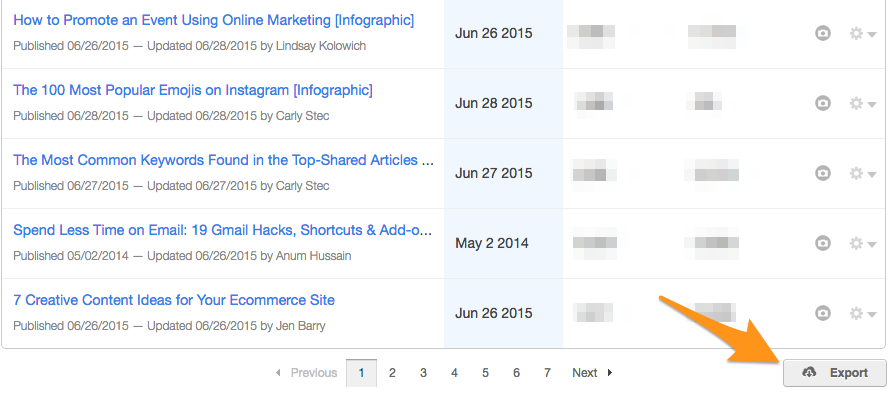This screenshot has width=893, height=395.
Task: Open gear menu for 7 Creative Content Ideas post
Action: coord(862,314)
